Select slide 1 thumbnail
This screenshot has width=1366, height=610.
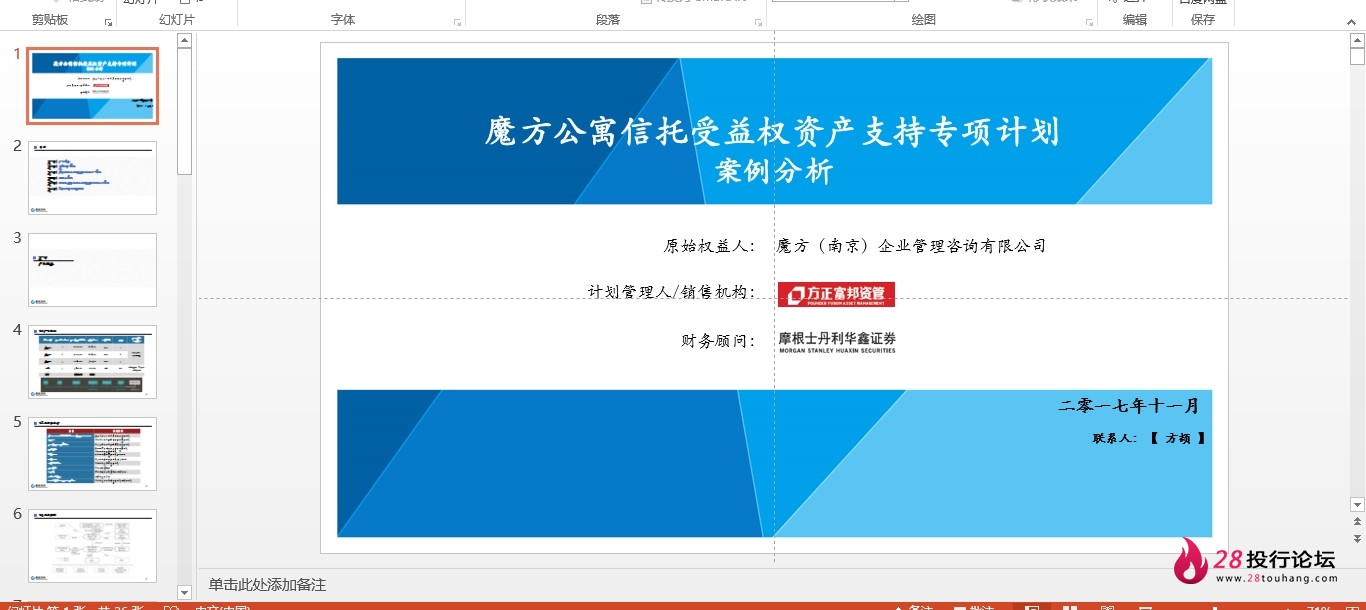[x=92, y=86]
